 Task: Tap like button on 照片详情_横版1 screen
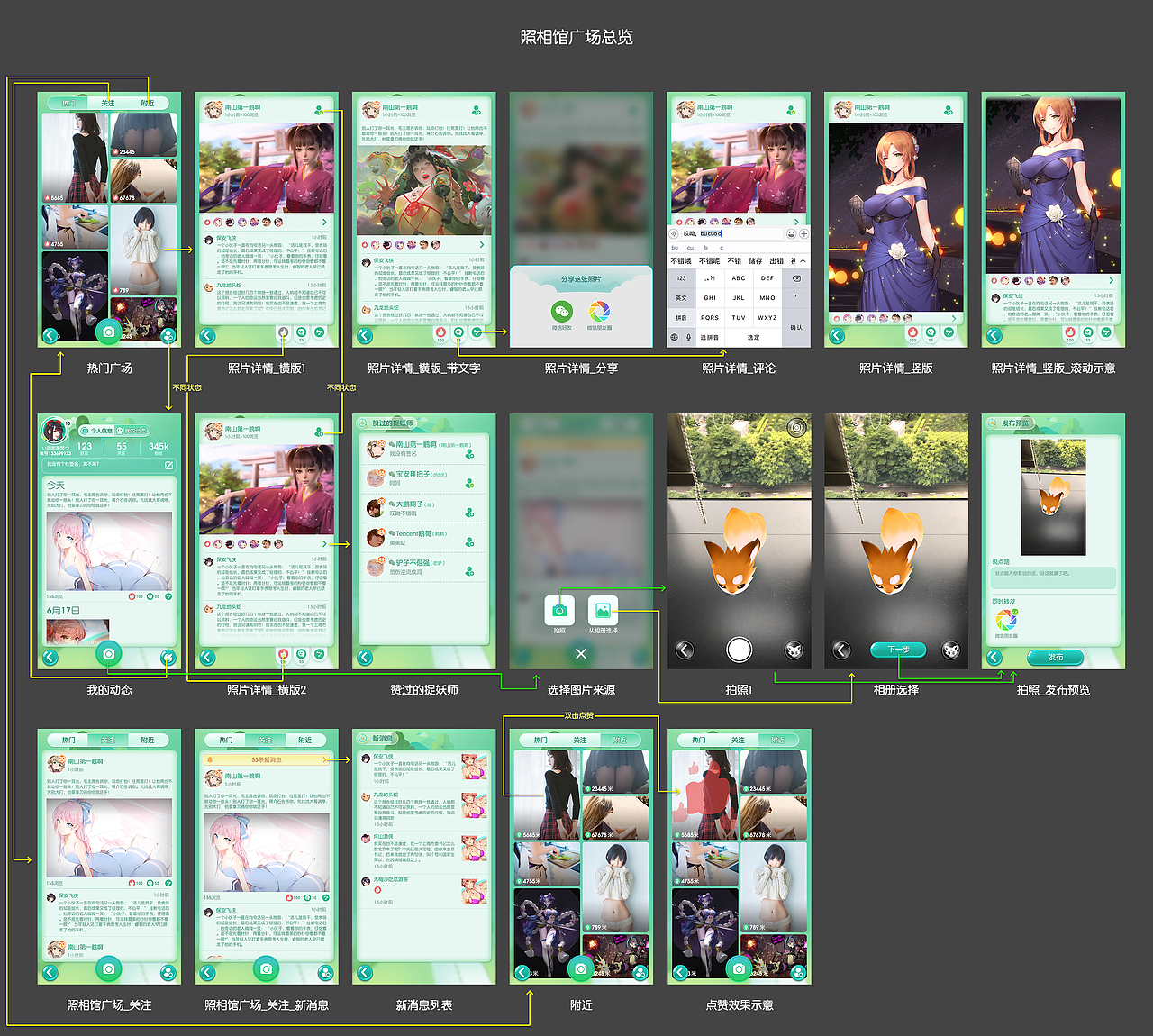coord(284,332)
